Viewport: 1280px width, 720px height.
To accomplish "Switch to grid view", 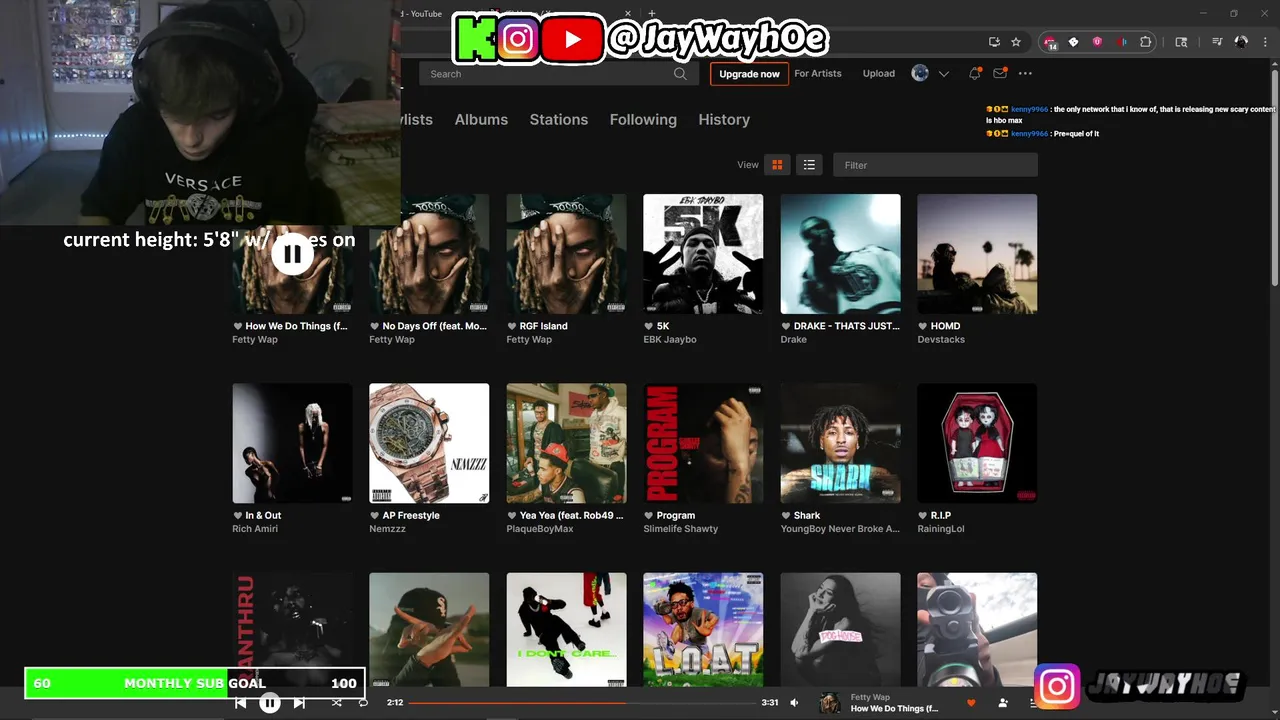I will 777,165.
